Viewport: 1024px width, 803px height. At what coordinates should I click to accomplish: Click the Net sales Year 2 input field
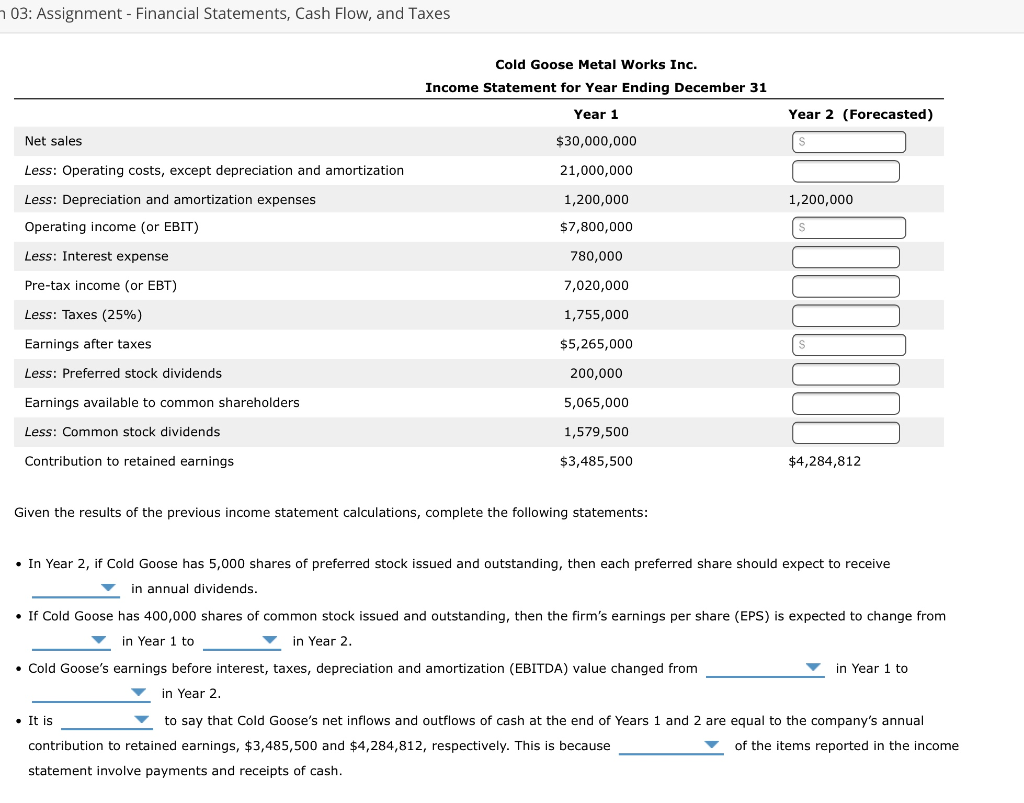click(x=848, y=141)
